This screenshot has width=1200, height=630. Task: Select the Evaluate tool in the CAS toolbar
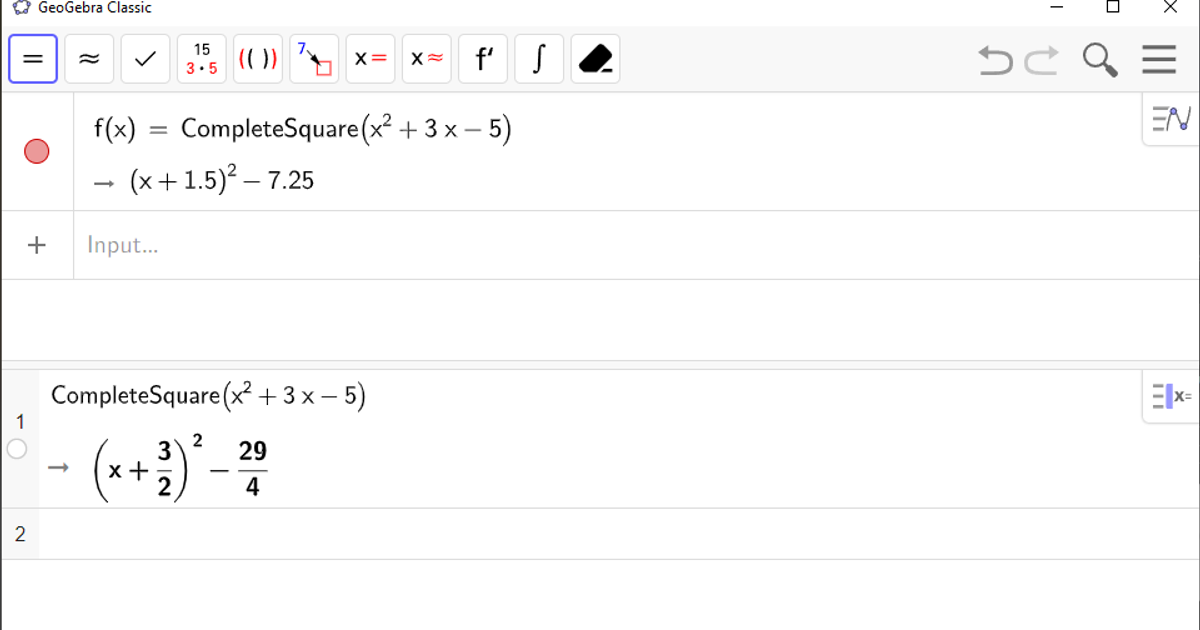(32, 58)
